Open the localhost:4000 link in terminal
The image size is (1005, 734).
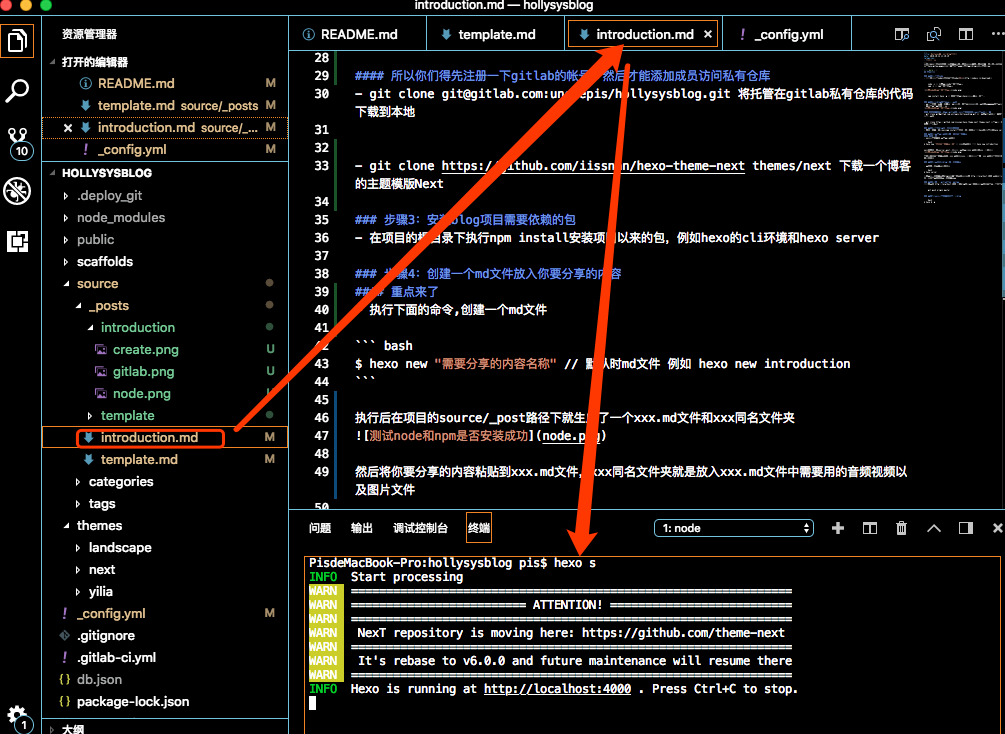pos(557,689)
